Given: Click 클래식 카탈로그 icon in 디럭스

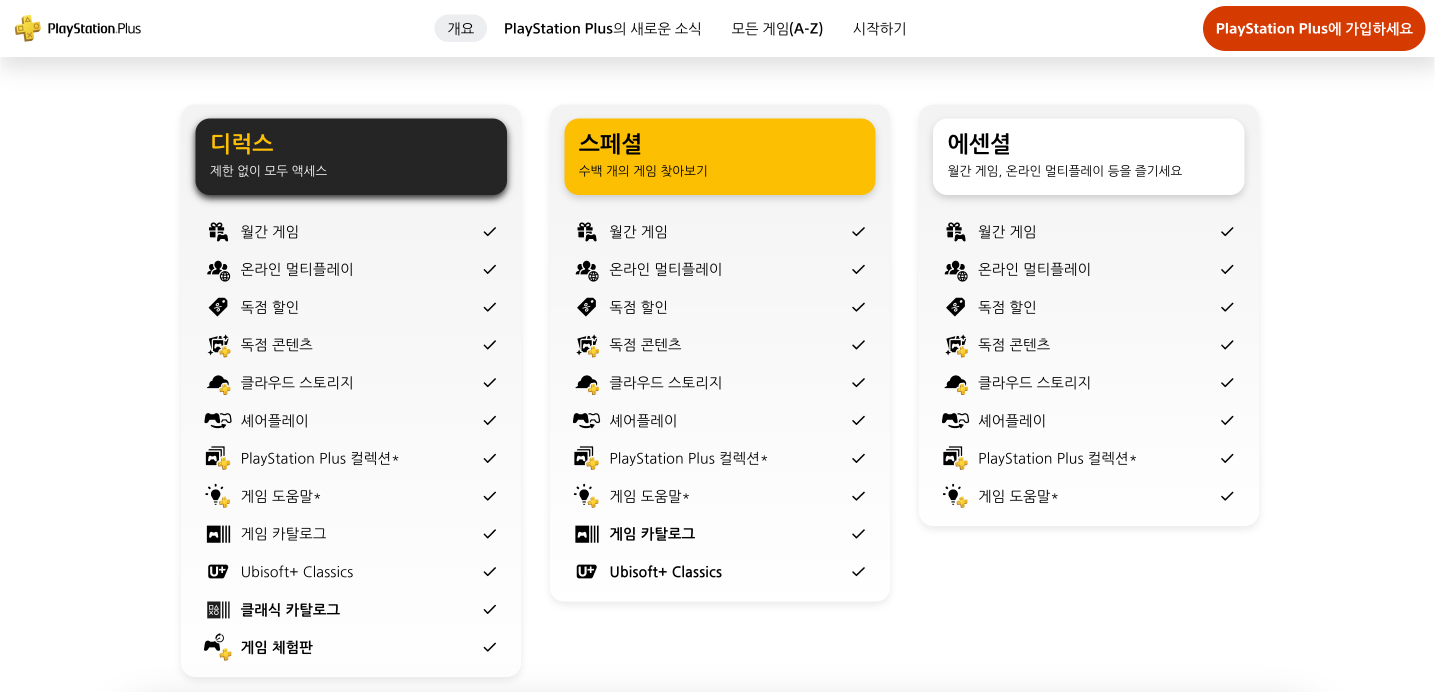Looking at the screenshot, I should pos(218,609).
